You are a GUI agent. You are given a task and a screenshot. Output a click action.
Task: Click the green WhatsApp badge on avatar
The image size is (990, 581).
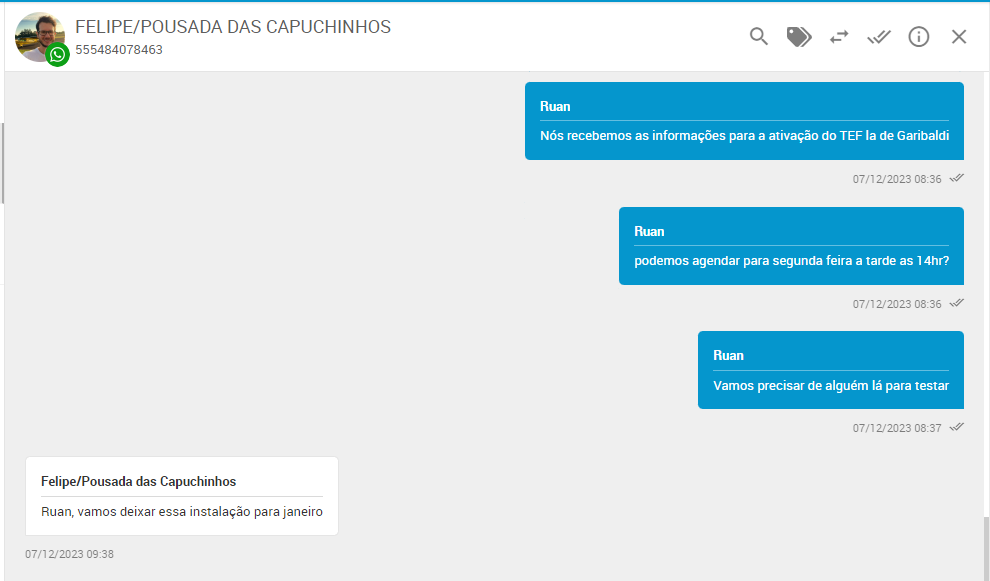tap(58, 55)
